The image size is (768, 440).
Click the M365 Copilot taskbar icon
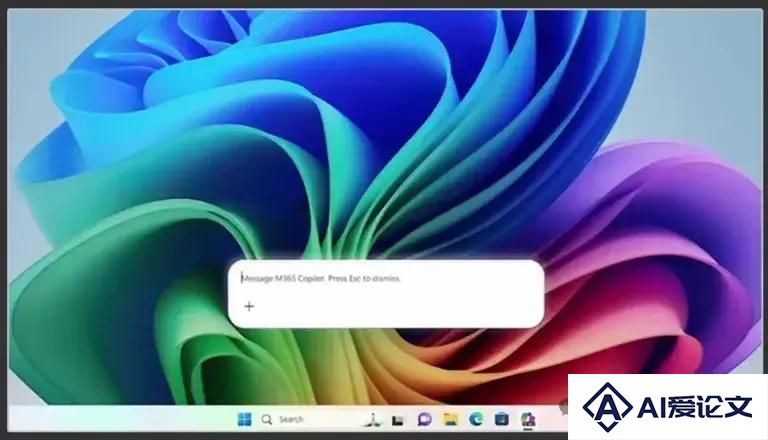point(528,419)
